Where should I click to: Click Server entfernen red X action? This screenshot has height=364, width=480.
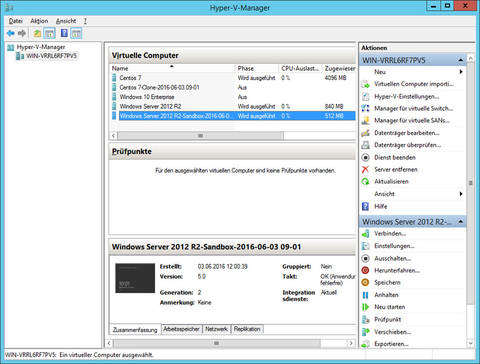coord(396,169)
